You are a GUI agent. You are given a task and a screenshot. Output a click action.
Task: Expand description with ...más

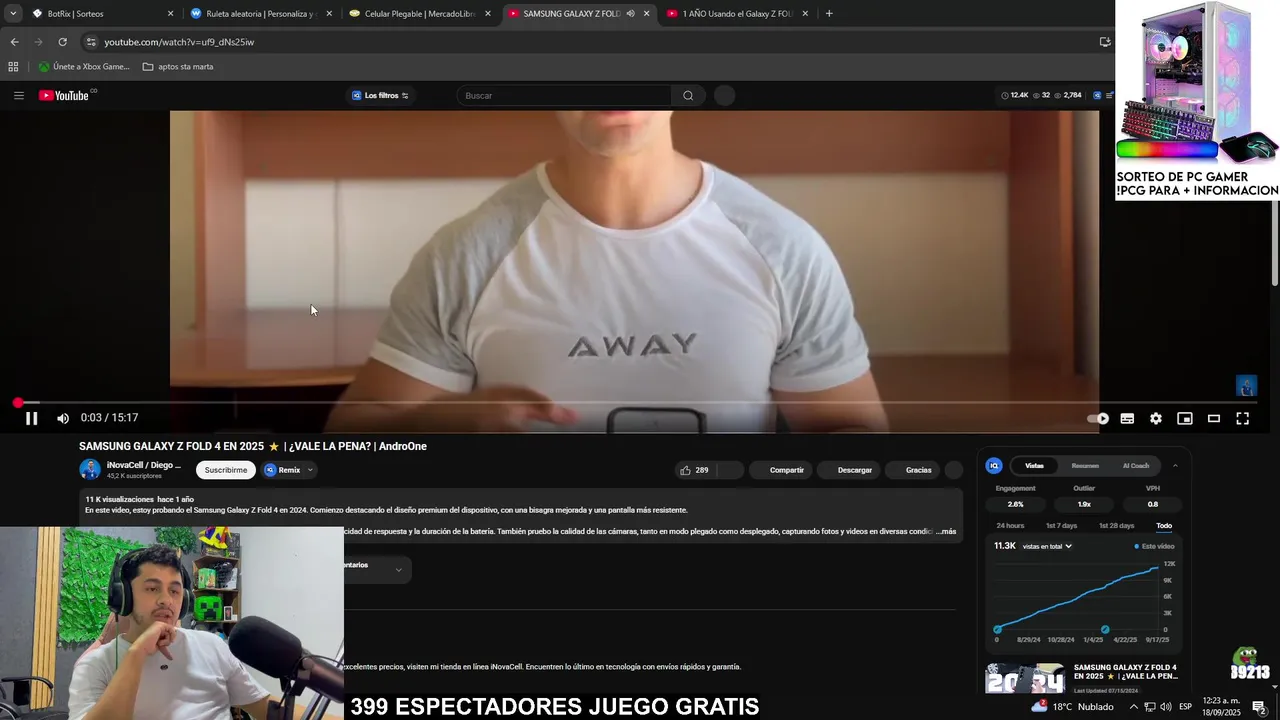pyautogui.click(x=946, y=531)
